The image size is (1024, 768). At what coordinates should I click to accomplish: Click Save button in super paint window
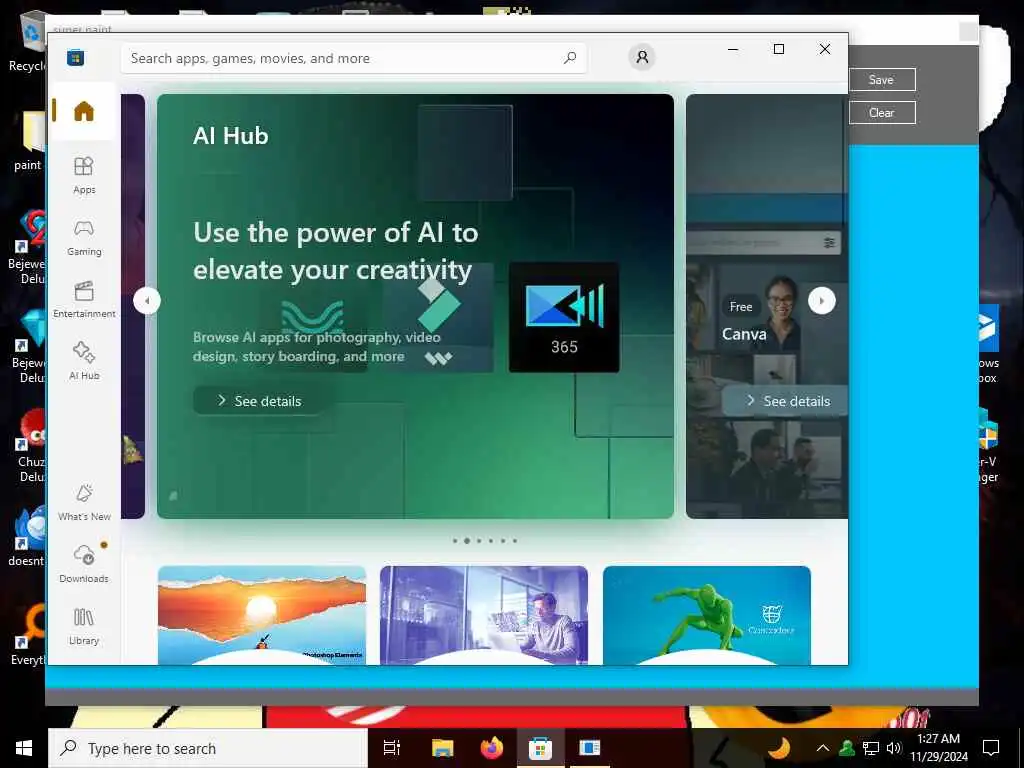tap(882, 80)
